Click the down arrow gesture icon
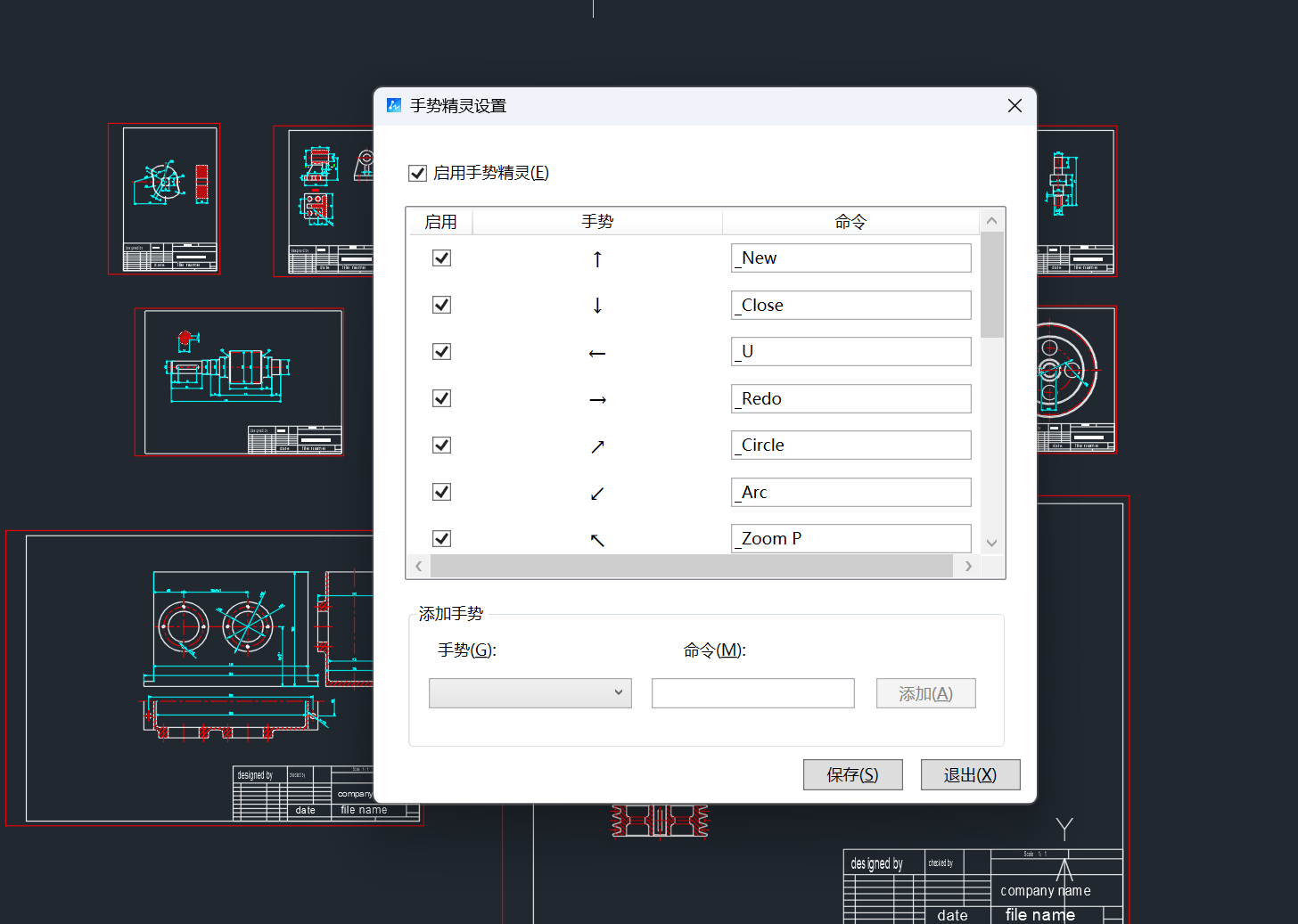The width and height of the screenshot is (1298, 924). point(597,306)
